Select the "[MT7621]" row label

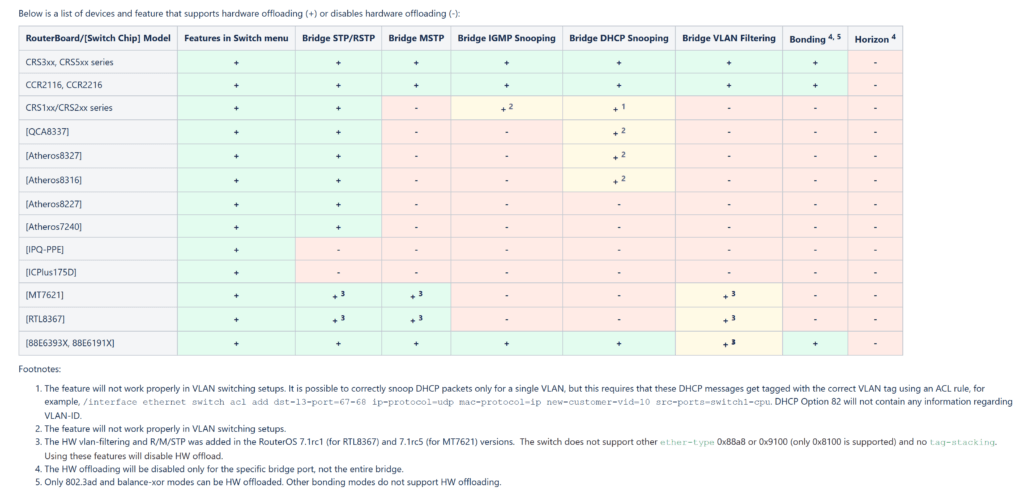click(98, 295)
